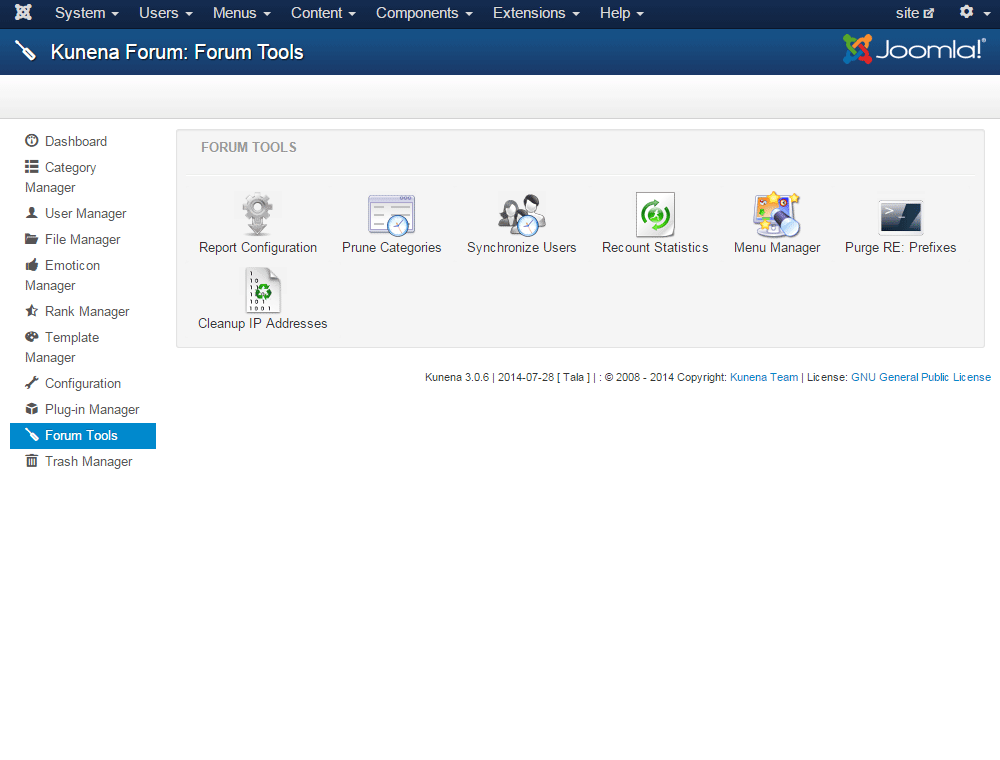The height and width of the screenshot is (760, 1000).
Task: Follow the Kunena Team link in the footer
Action: click(x=763, y=377)
